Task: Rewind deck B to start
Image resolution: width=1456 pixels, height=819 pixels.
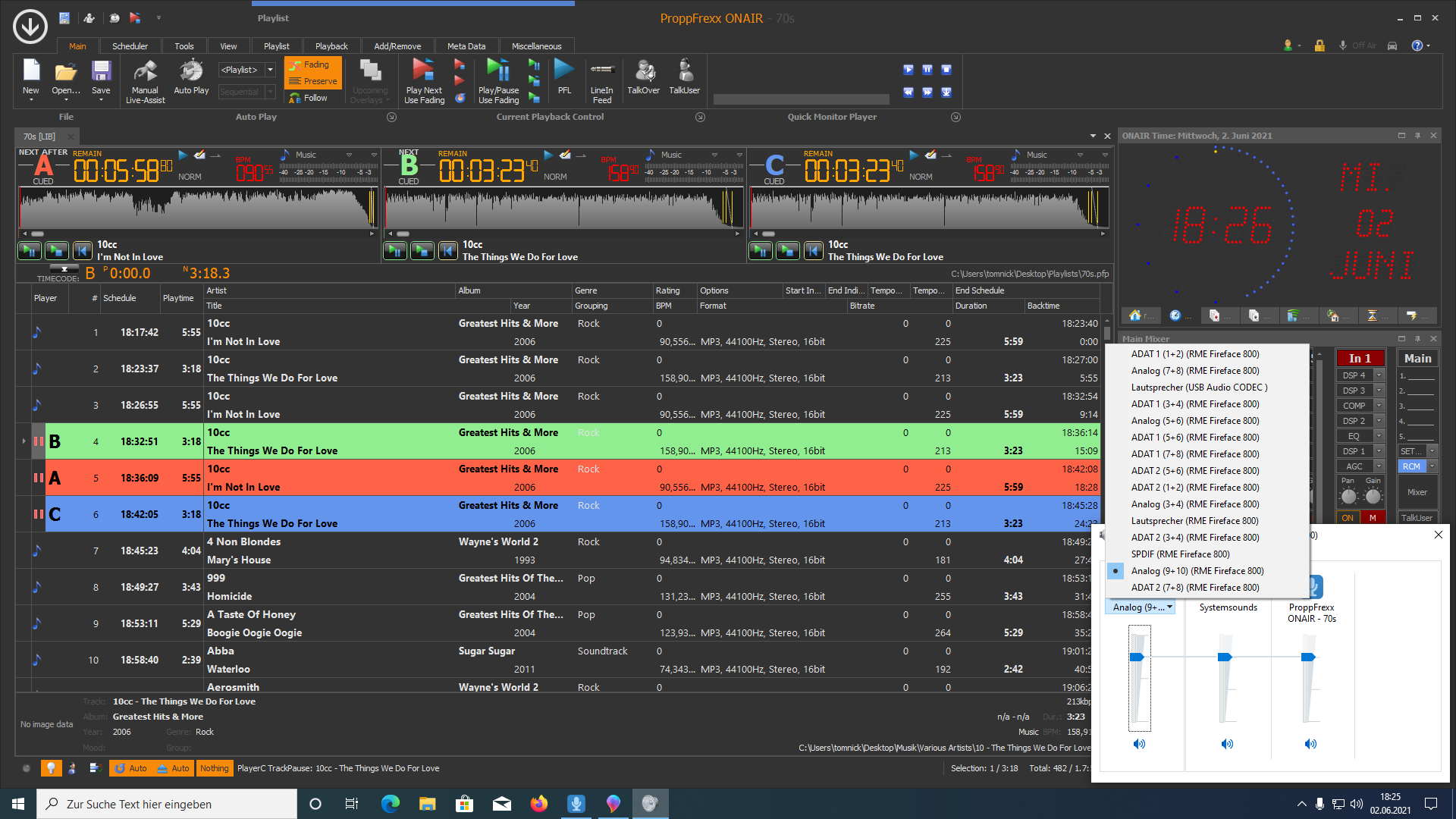Action: (x=448, y=250)
